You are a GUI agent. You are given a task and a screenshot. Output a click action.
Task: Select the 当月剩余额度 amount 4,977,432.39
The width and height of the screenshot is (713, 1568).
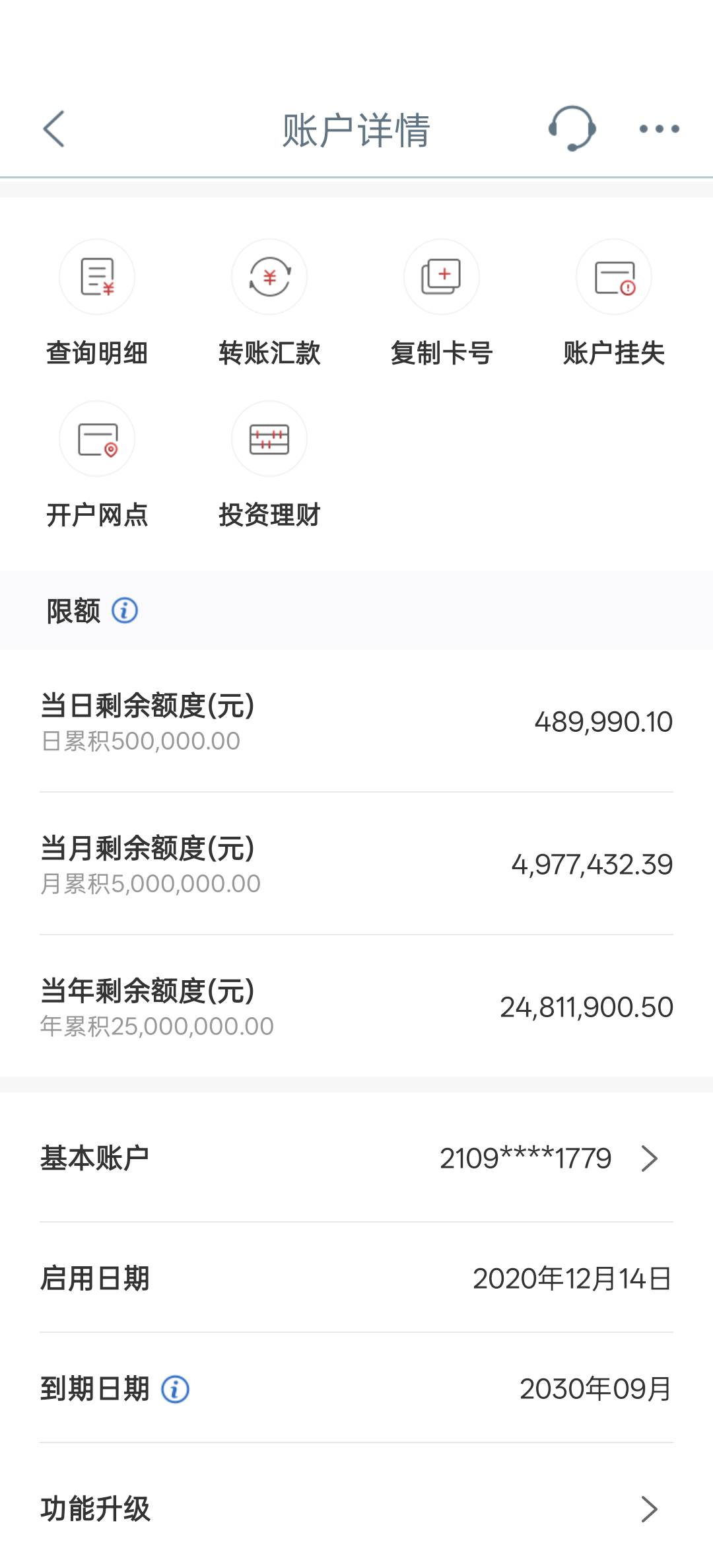592,865
